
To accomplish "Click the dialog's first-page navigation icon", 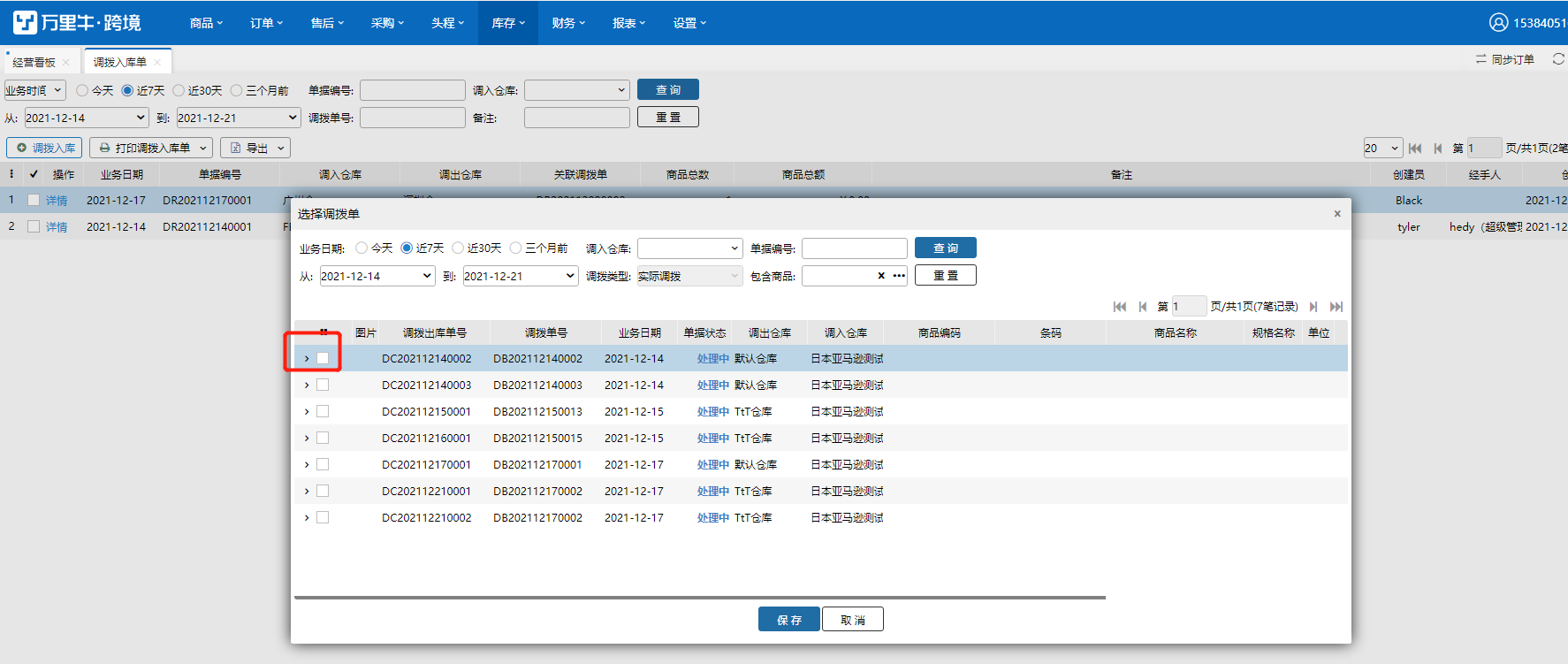I will click(1120, 307).
